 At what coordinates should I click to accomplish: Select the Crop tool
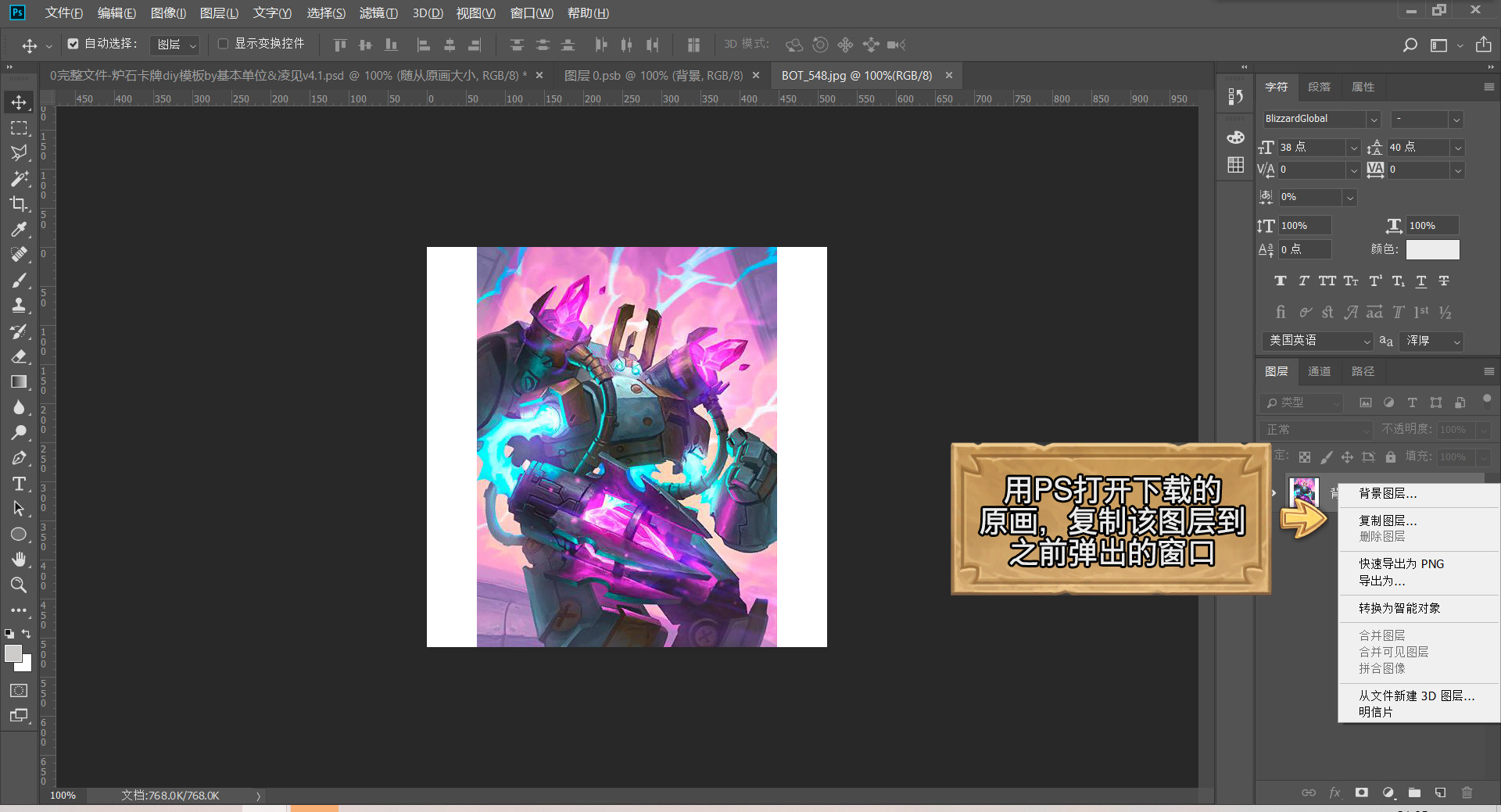tap(19, 204)
